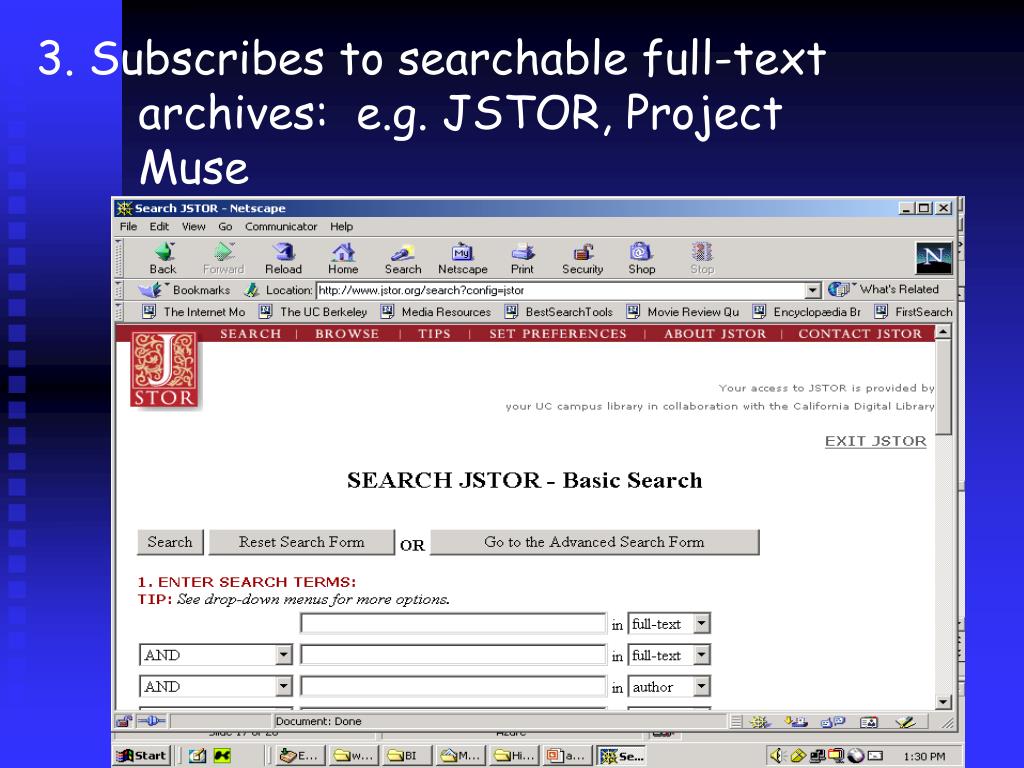Screen dimensions: 1024x768
Task: Expand the Location URL history dropdown
Action: 812,290
